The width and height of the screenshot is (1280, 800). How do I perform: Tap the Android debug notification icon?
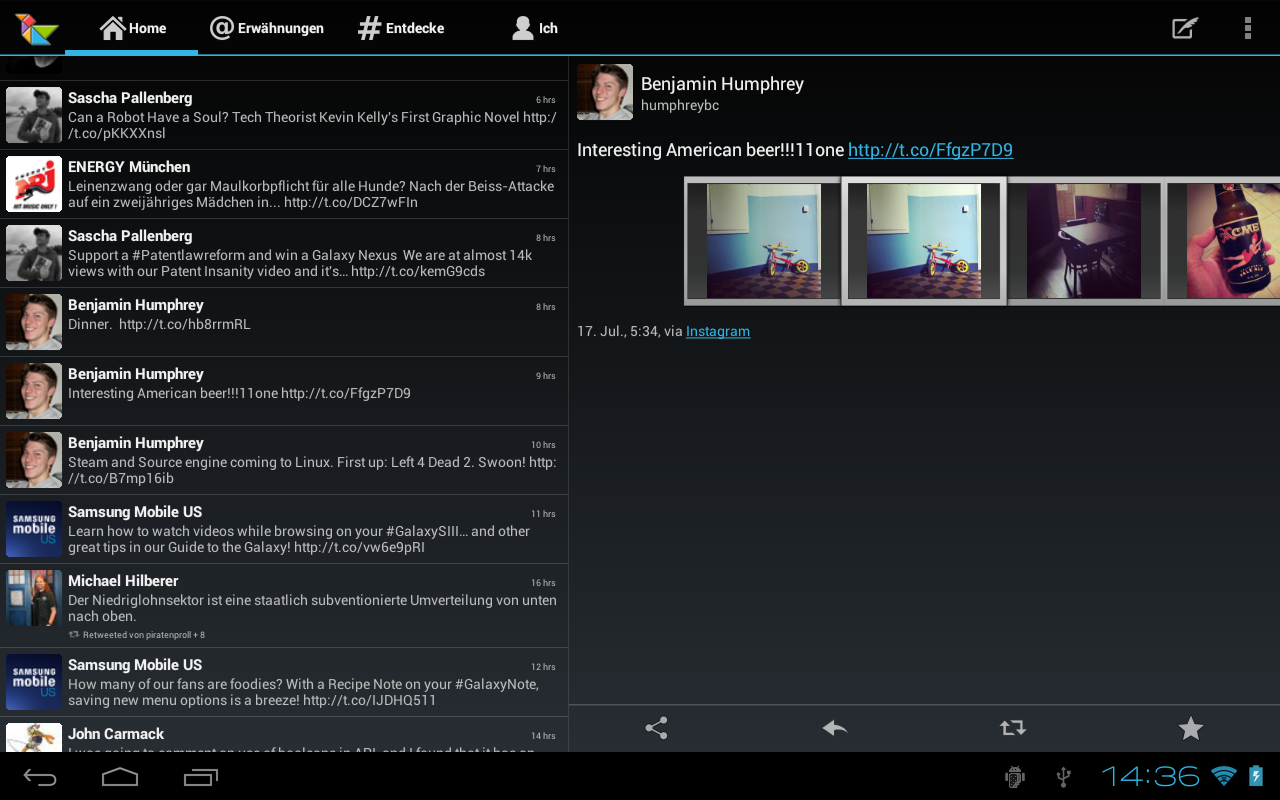click(x=1014, y=776)
